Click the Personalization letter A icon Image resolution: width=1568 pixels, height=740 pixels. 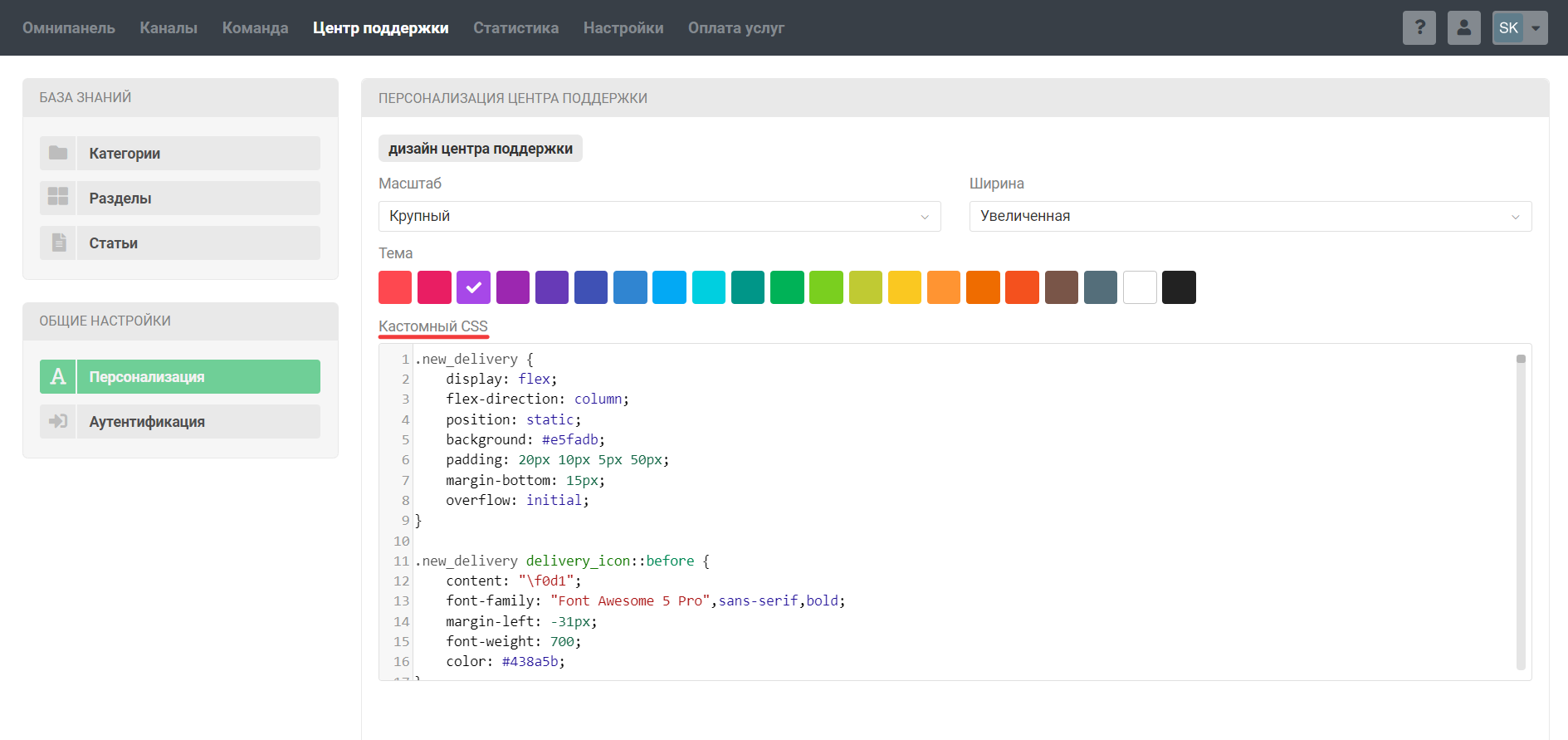[x=58, y=376]
